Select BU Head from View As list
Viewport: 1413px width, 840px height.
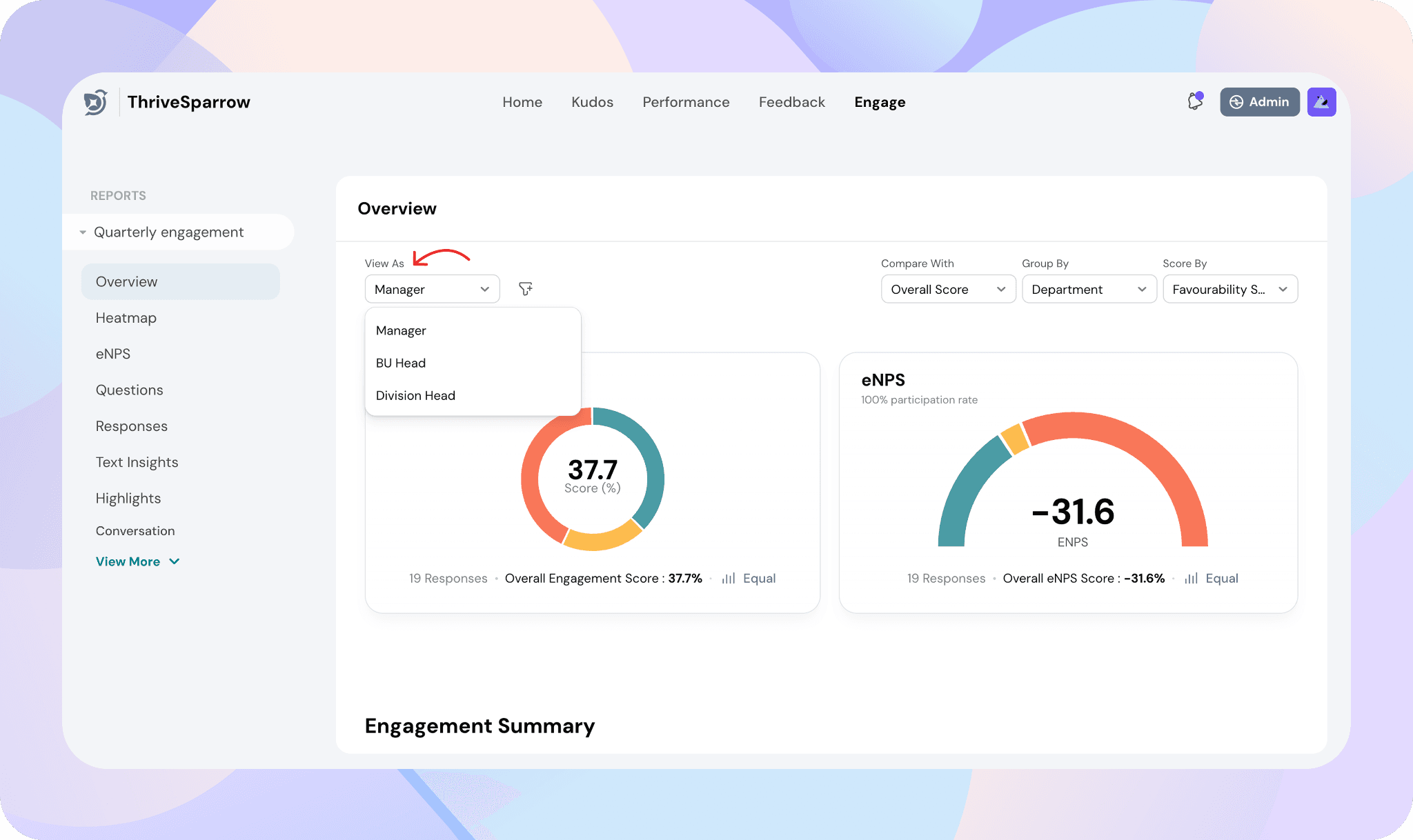[x=401, y=363]
